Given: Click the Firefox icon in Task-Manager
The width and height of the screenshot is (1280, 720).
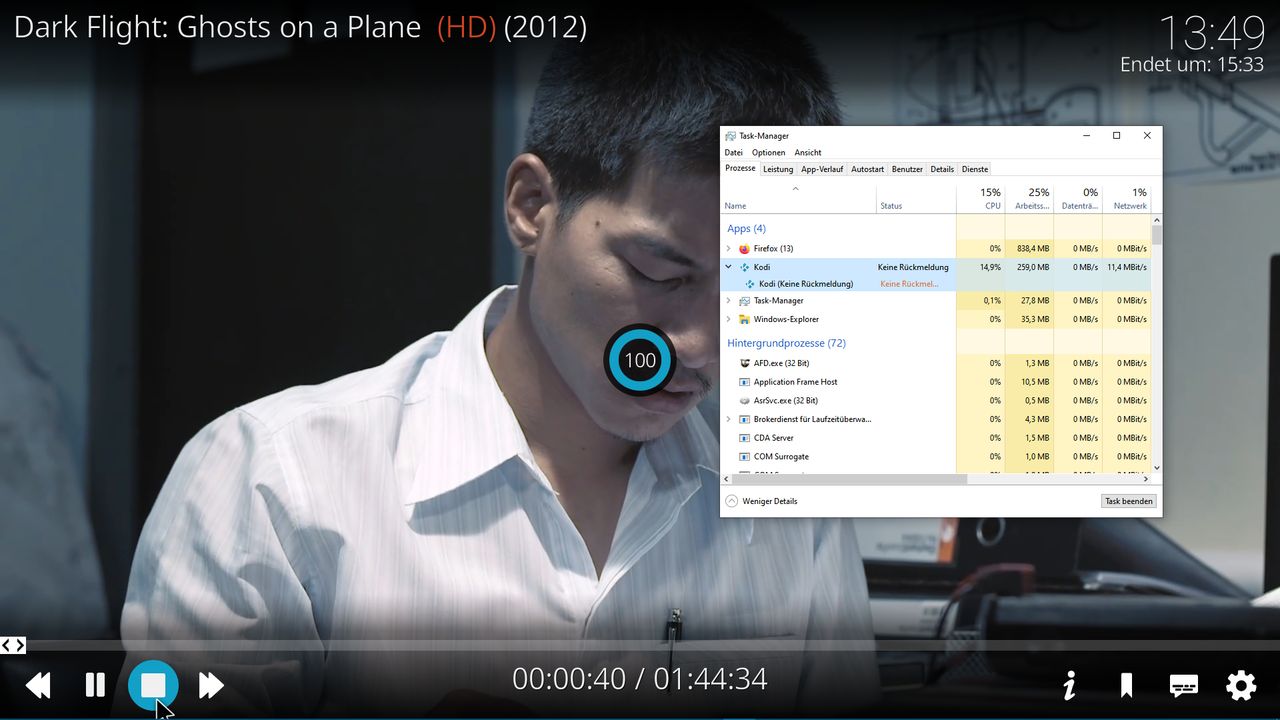Looking at the screenshot, I should click(x=744, y=249).
